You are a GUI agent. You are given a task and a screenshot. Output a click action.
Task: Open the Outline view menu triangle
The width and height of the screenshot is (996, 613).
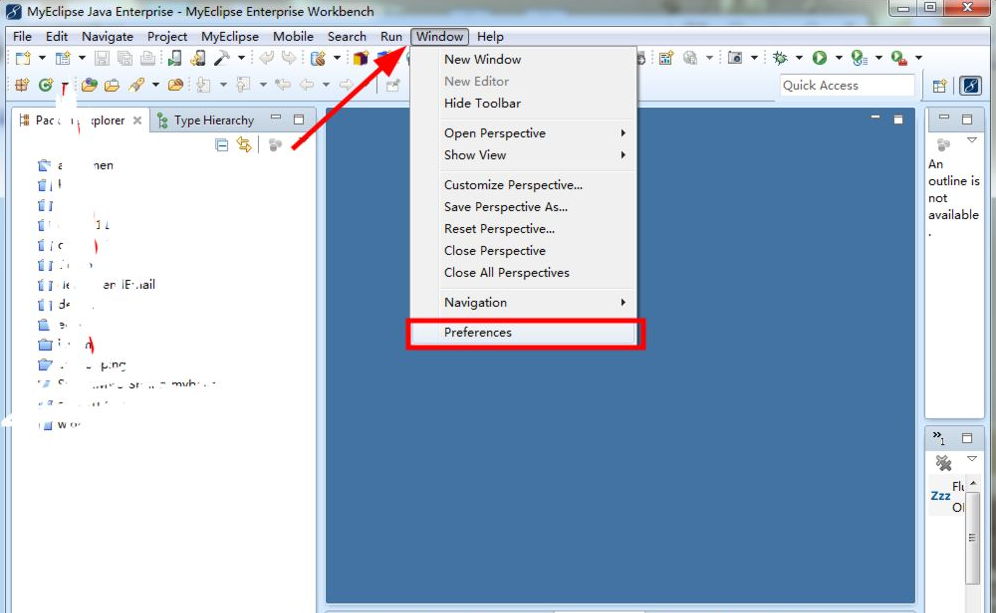coord(972,140)
